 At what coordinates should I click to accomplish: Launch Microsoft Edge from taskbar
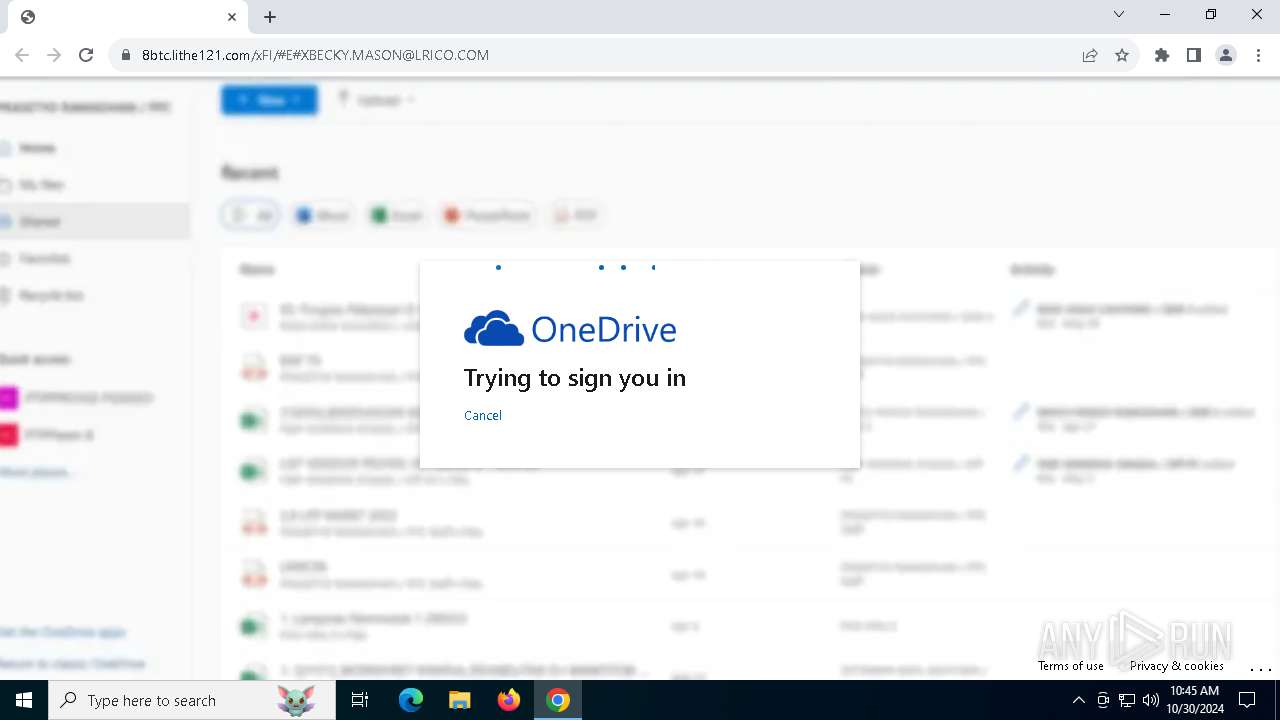(x=411, y=700)
